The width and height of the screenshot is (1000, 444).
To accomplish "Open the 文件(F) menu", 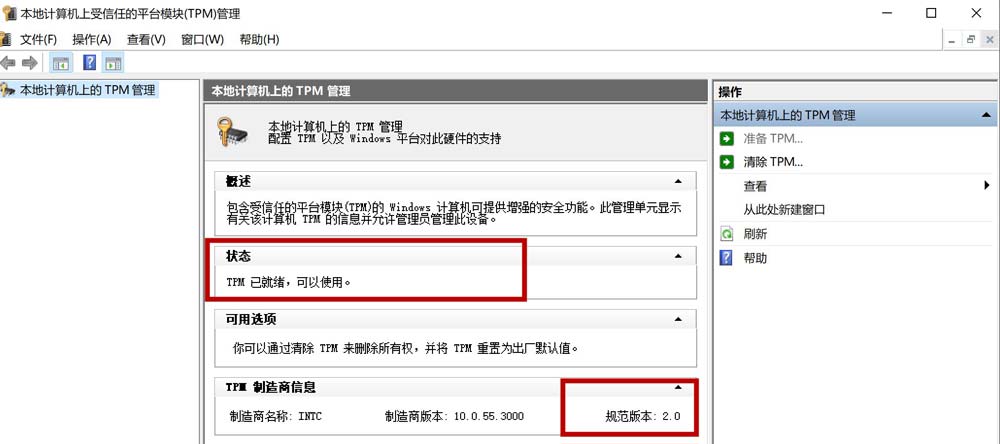I will [38, 40].
